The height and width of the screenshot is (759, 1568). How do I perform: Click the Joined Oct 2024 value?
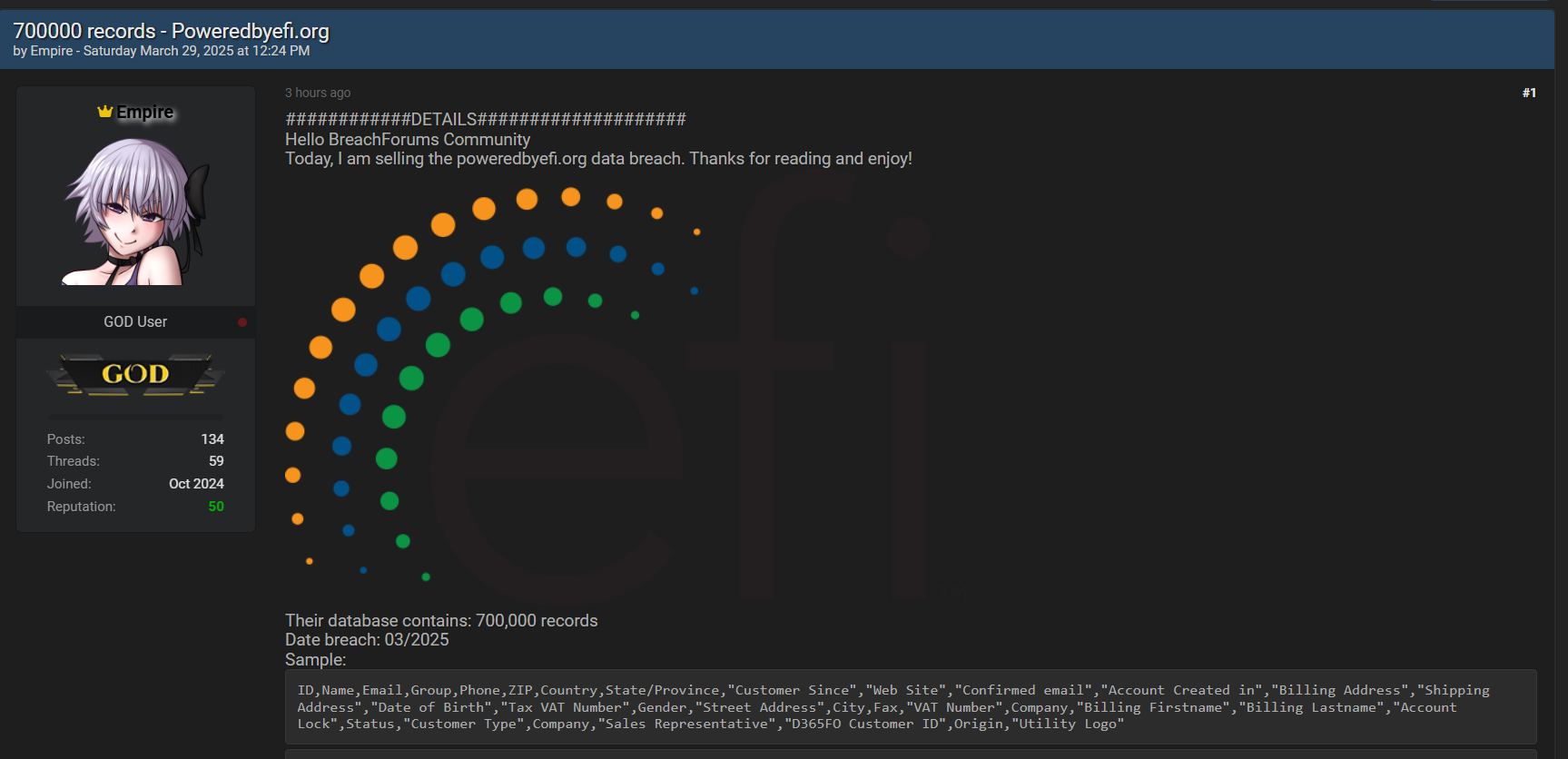pos(196,484)
